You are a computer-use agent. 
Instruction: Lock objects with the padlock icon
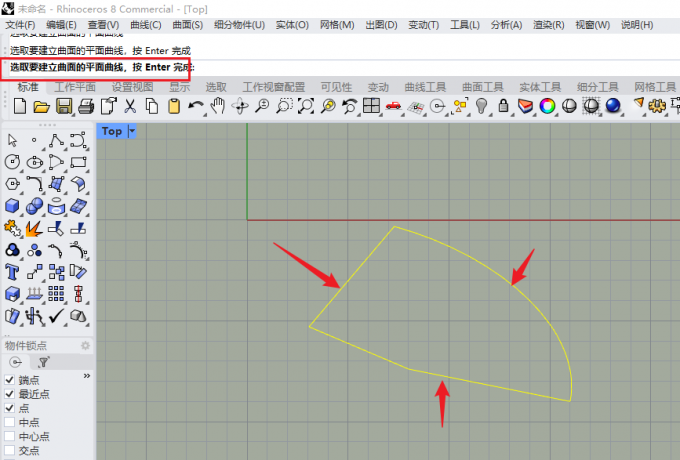coord(503,106)
